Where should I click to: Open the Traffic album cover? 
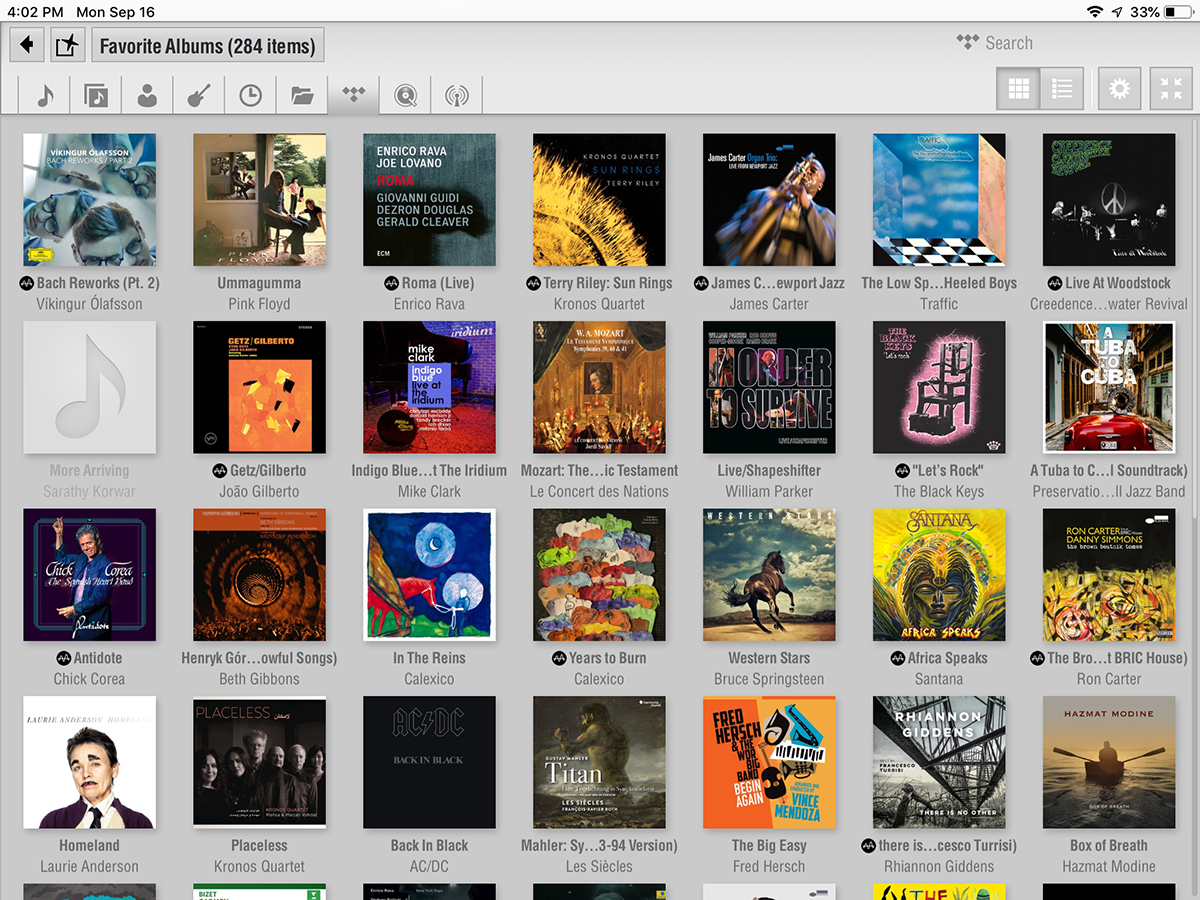pos(939,200)
